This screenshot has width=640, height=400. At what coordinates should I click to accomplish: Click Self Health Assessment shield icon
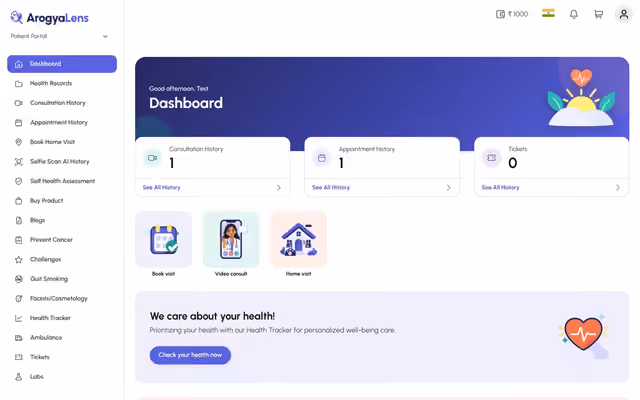(18, 181)
